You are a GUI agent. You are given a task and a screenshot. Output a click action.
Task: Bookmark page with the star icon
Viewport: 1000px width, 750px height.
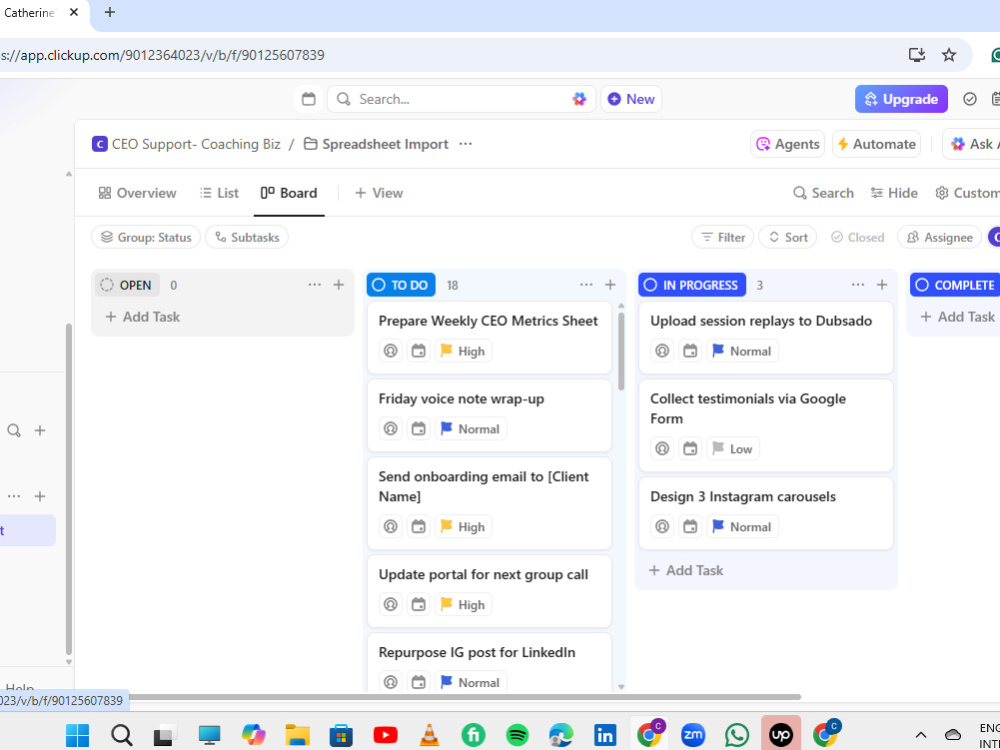point(949,55)
